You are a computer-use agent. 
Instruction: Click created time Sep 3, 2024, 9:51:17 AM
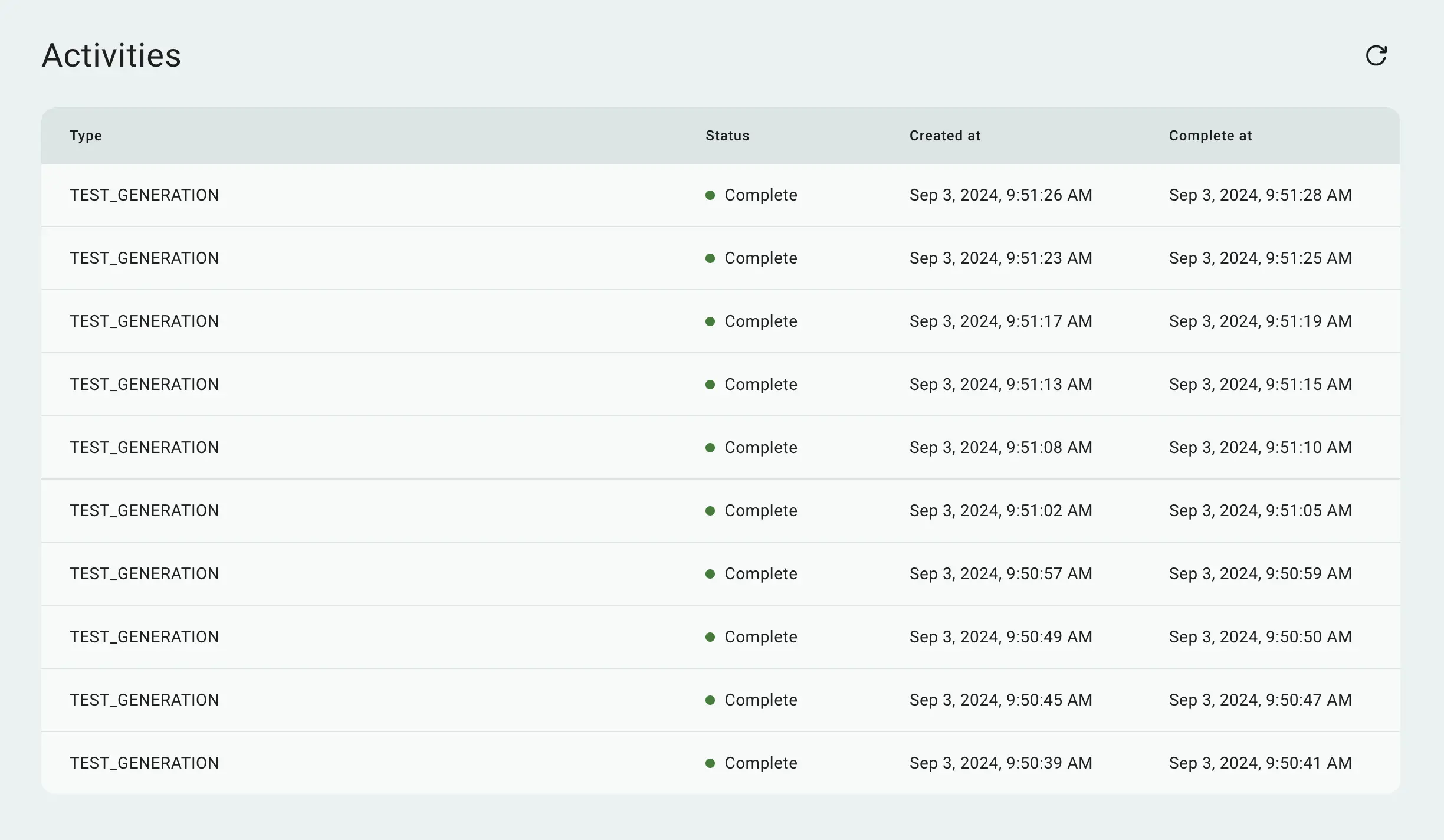pyautogui.click(x=1001, y=321)
